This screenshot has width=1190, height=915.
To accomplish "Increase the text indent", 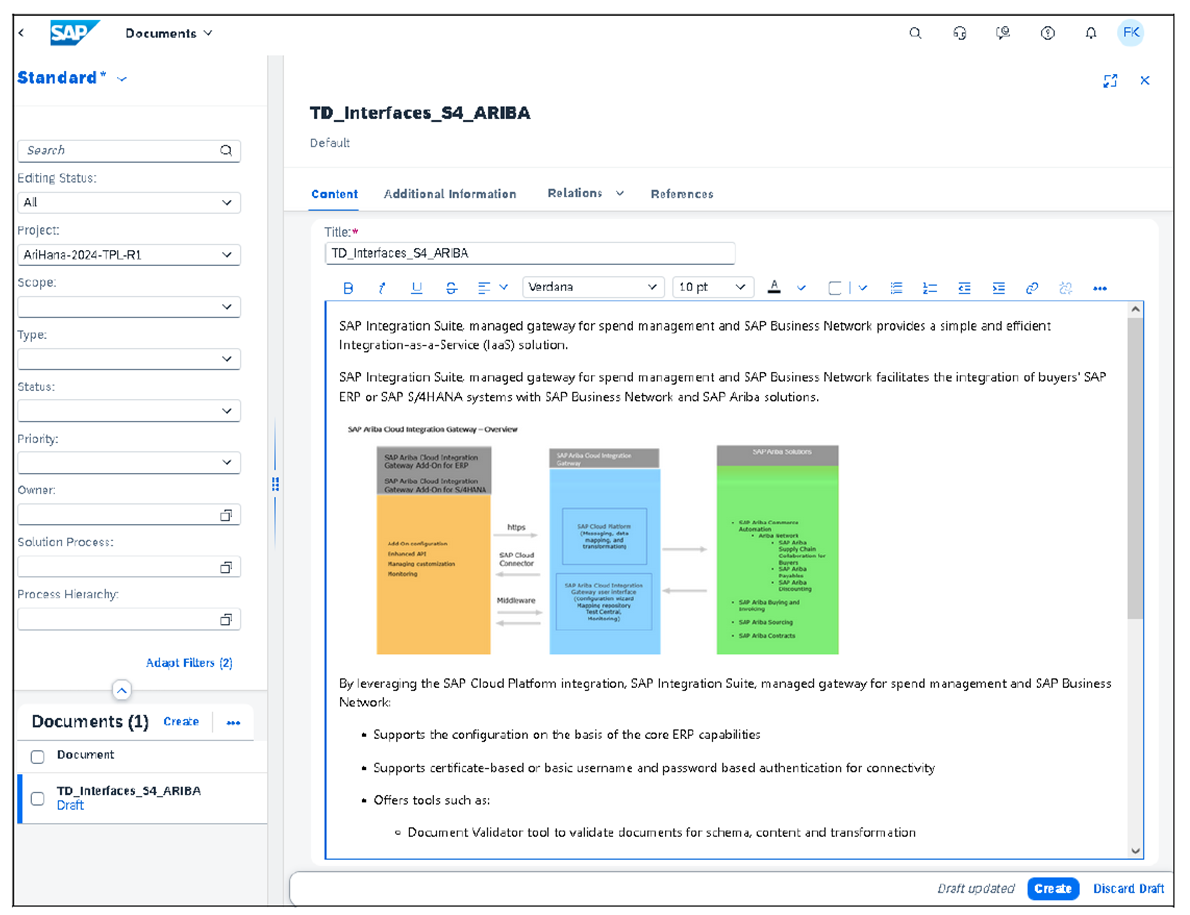I will click(998, 288).
